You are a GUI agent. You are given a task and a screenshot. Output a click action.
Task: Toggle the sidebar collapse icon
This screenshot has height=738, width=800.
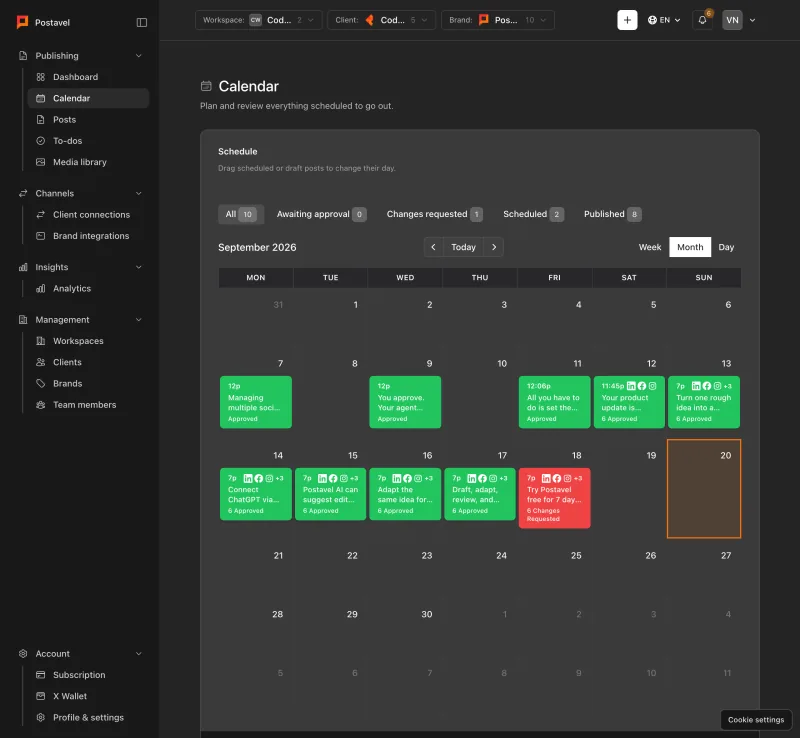pyautogui.click(x=142, y=22)
